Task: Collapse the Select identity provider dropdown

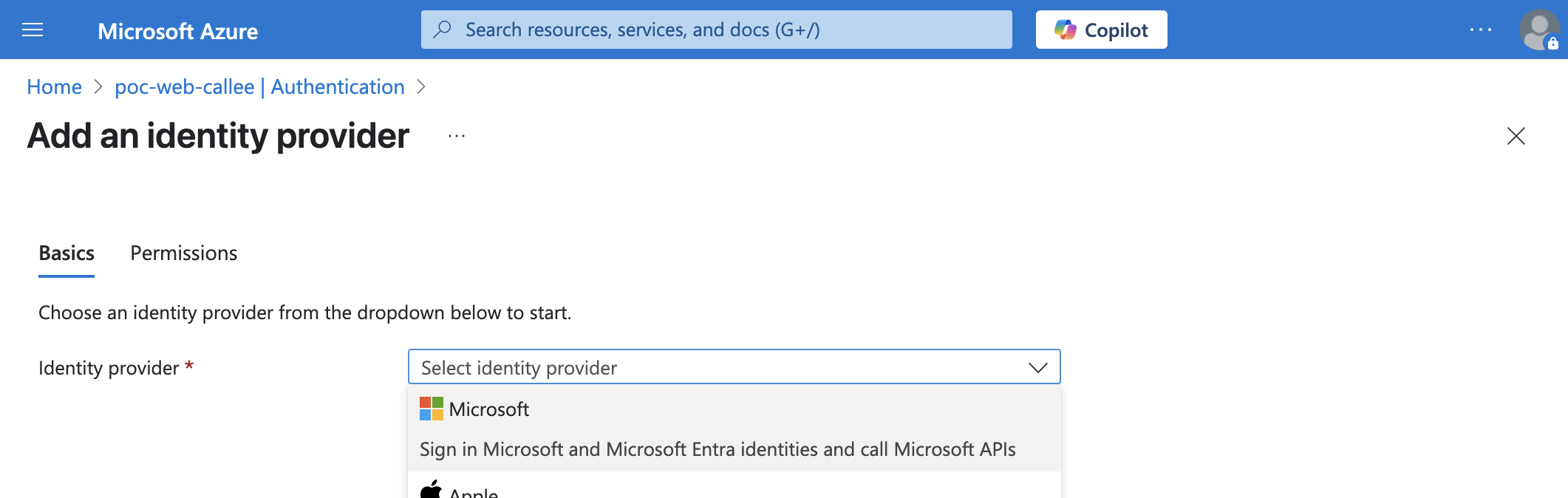Action: [734, 366]
